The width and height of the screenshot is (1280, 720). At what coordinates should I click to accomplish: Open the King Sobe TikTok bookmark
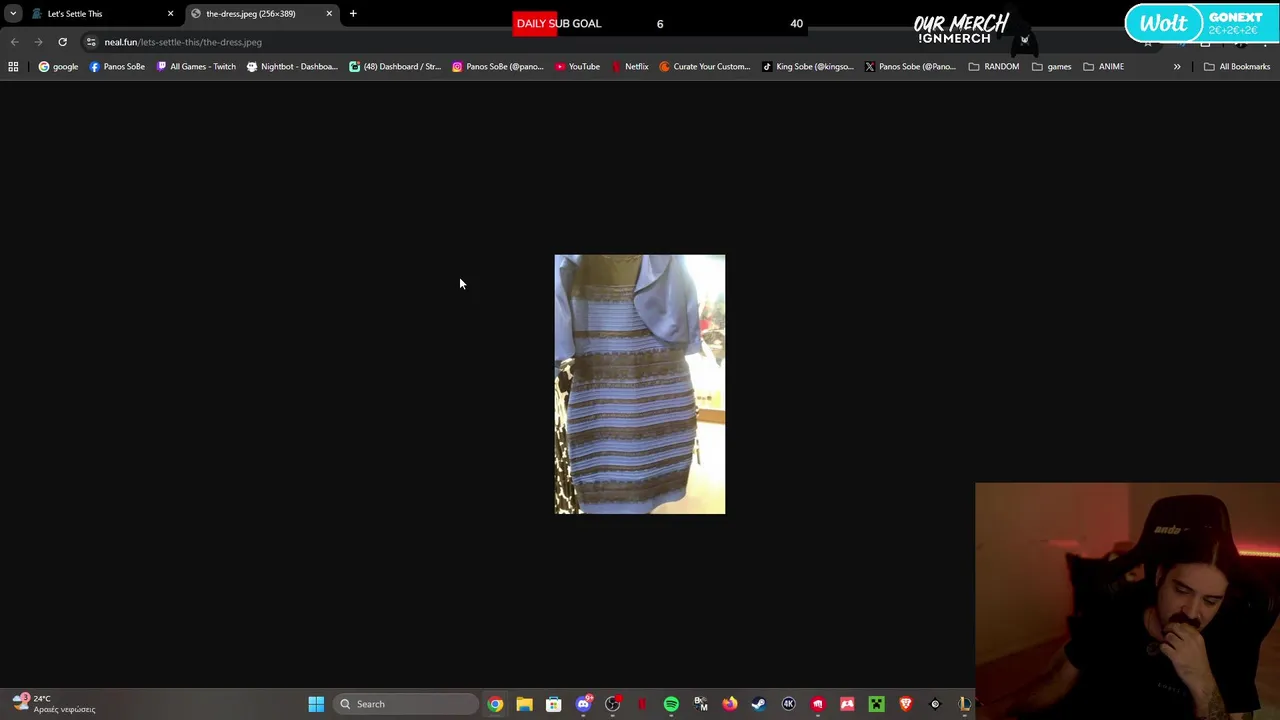[807, 66]
